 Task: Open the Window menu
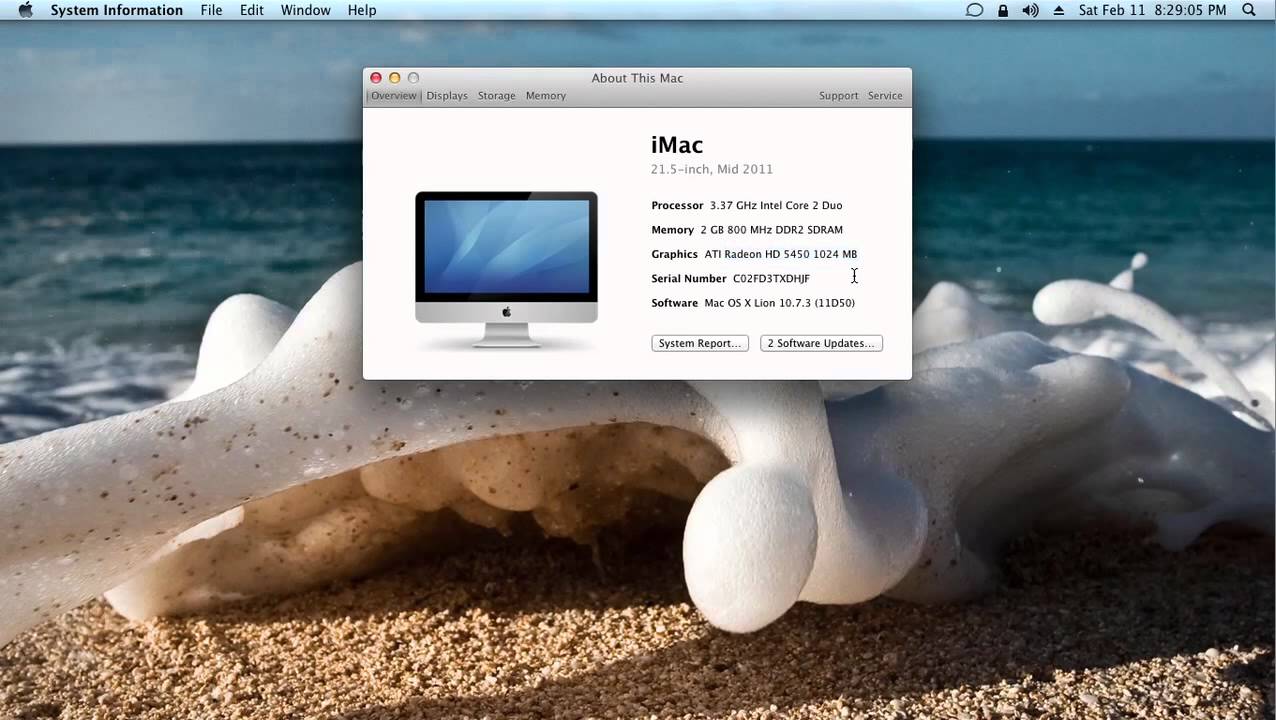coord(305,10)
